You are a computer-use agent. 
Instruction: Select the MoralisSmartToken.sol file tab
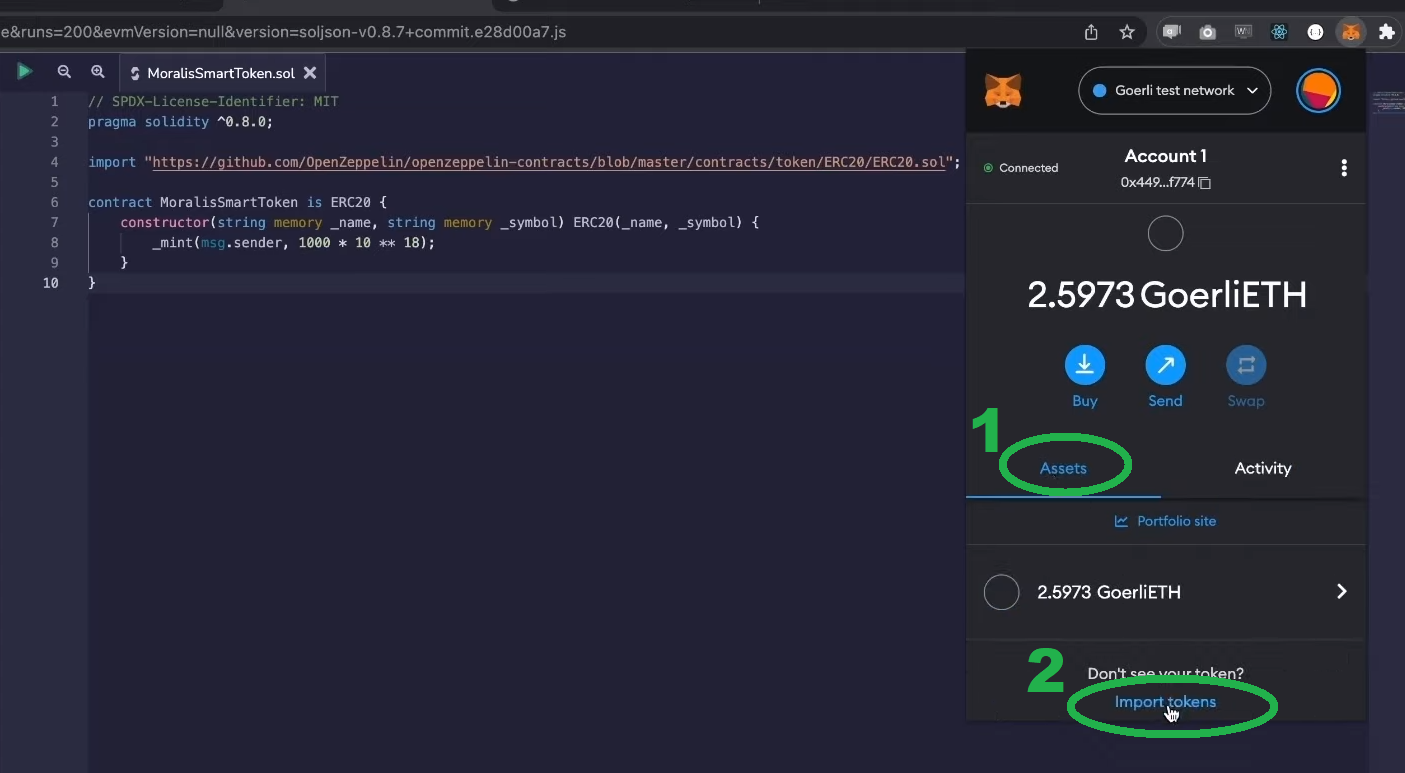click(x=220, y=73)
